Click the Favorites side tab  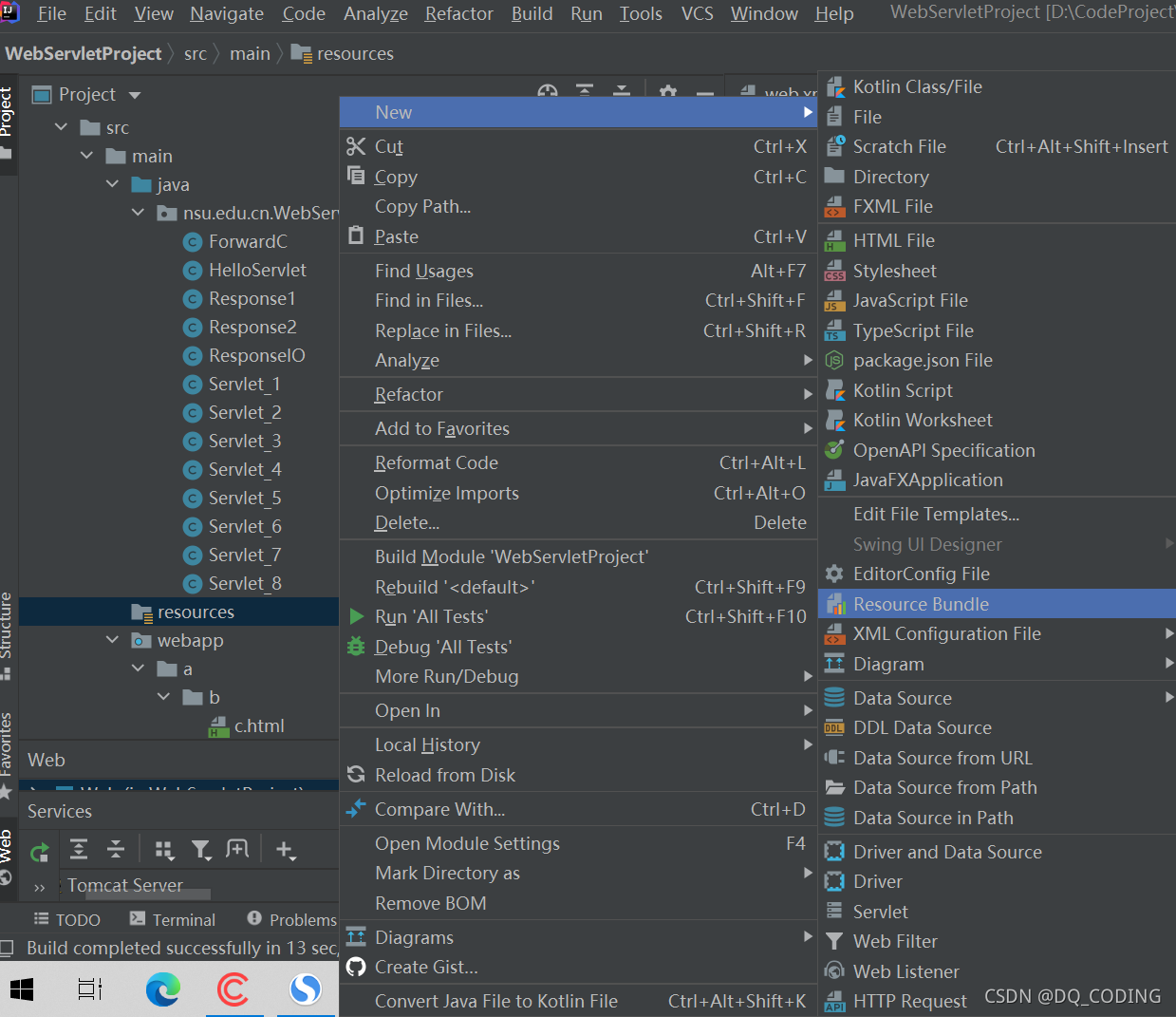pyautogui.click(x=7, y=754)
